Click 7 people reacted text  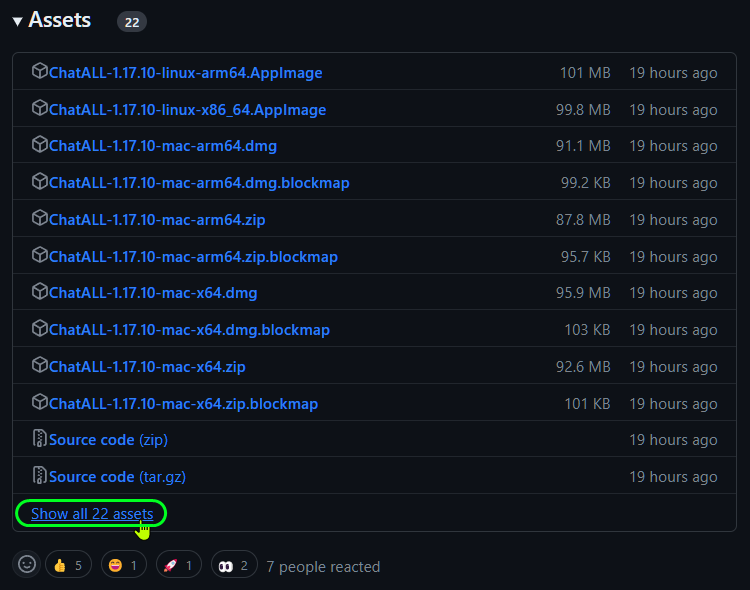pos(323,567)
